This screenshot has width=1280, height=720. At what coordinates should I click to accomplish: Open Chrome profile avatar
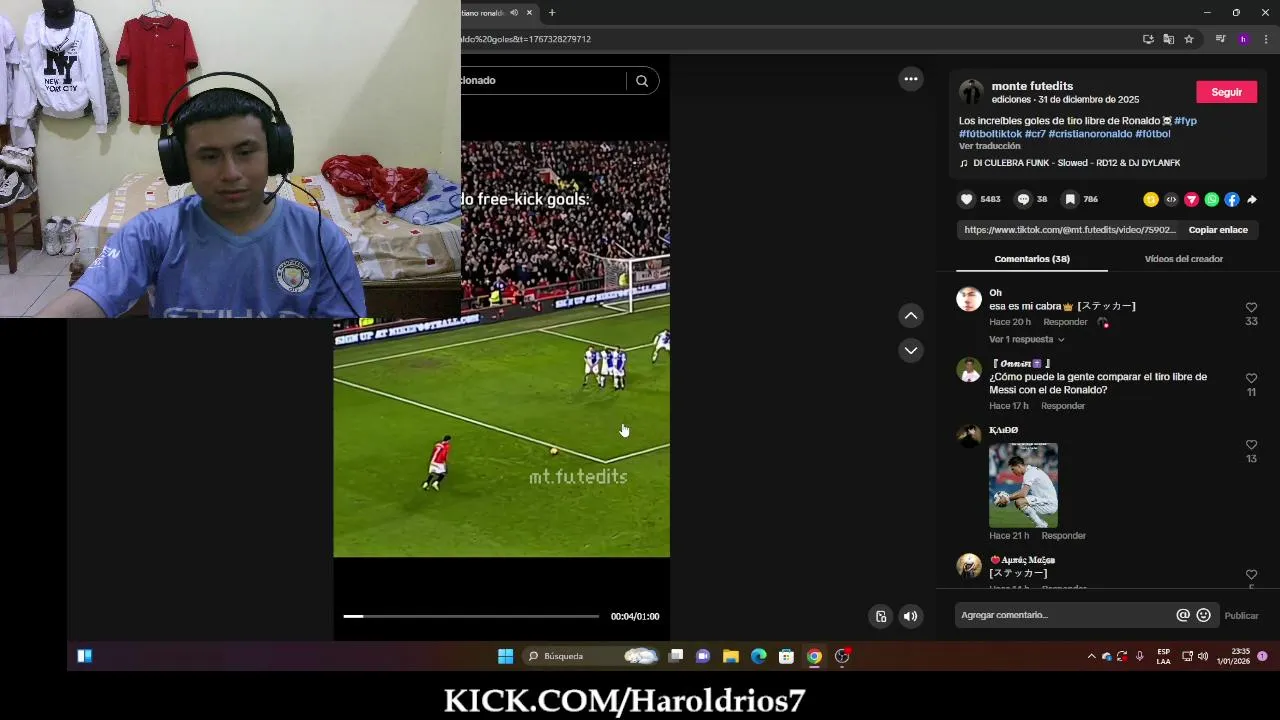click(x=1243, y=39)
